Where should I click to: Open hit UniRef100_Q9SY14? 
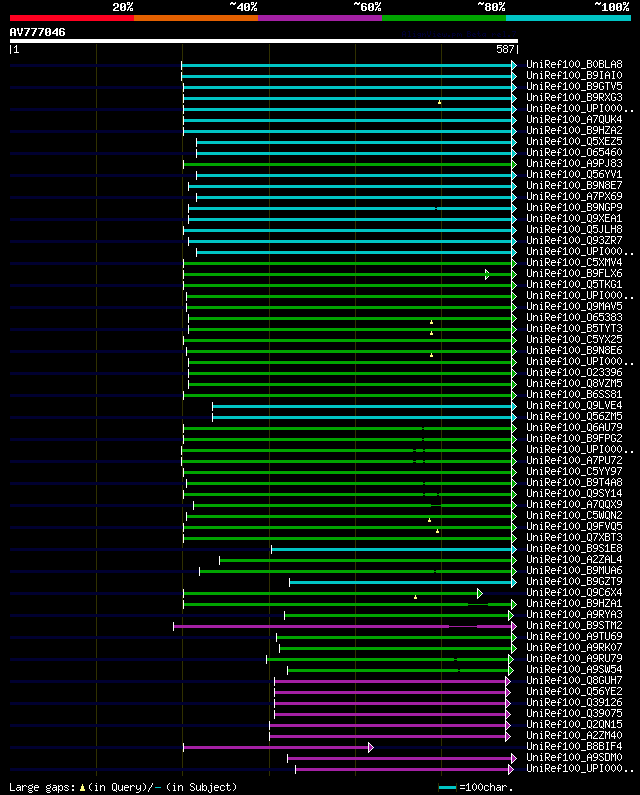(574, 494)
